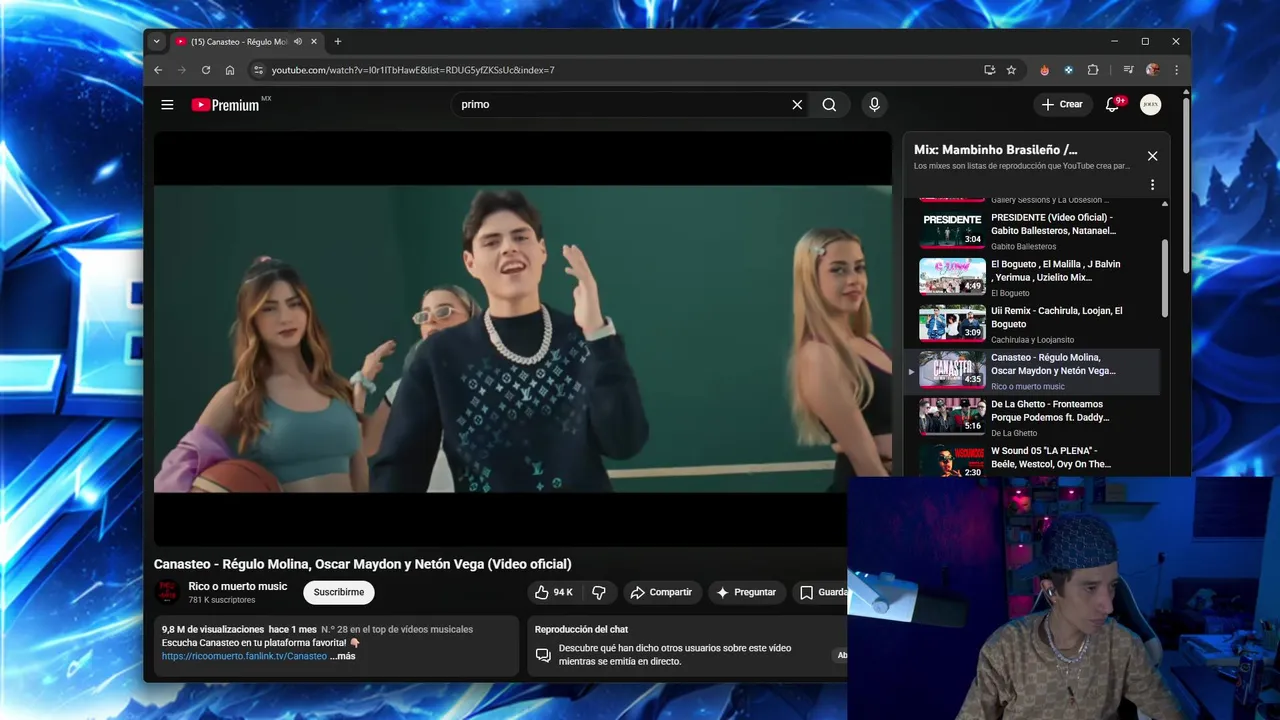Share the video via Compartir
Screen dimensions: 1280x720
click(x=661, y=592)
